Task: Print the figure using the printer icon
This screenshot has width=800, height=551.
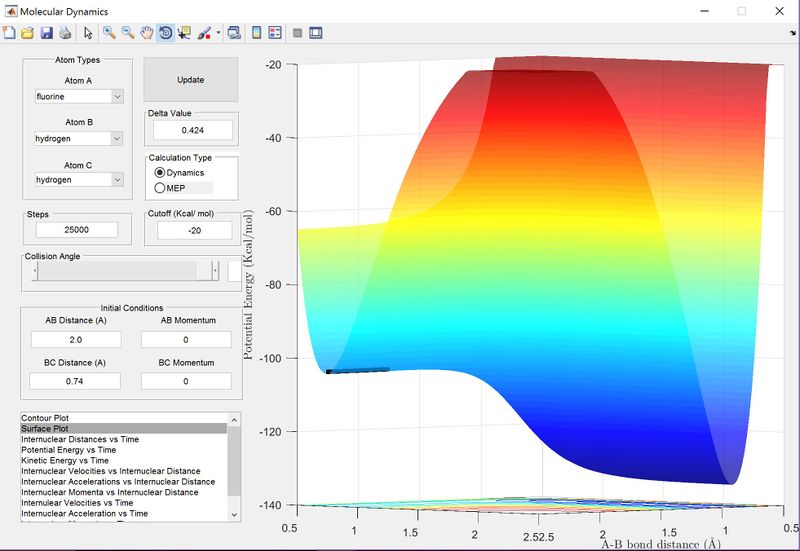Action: (x=64, y=33)
